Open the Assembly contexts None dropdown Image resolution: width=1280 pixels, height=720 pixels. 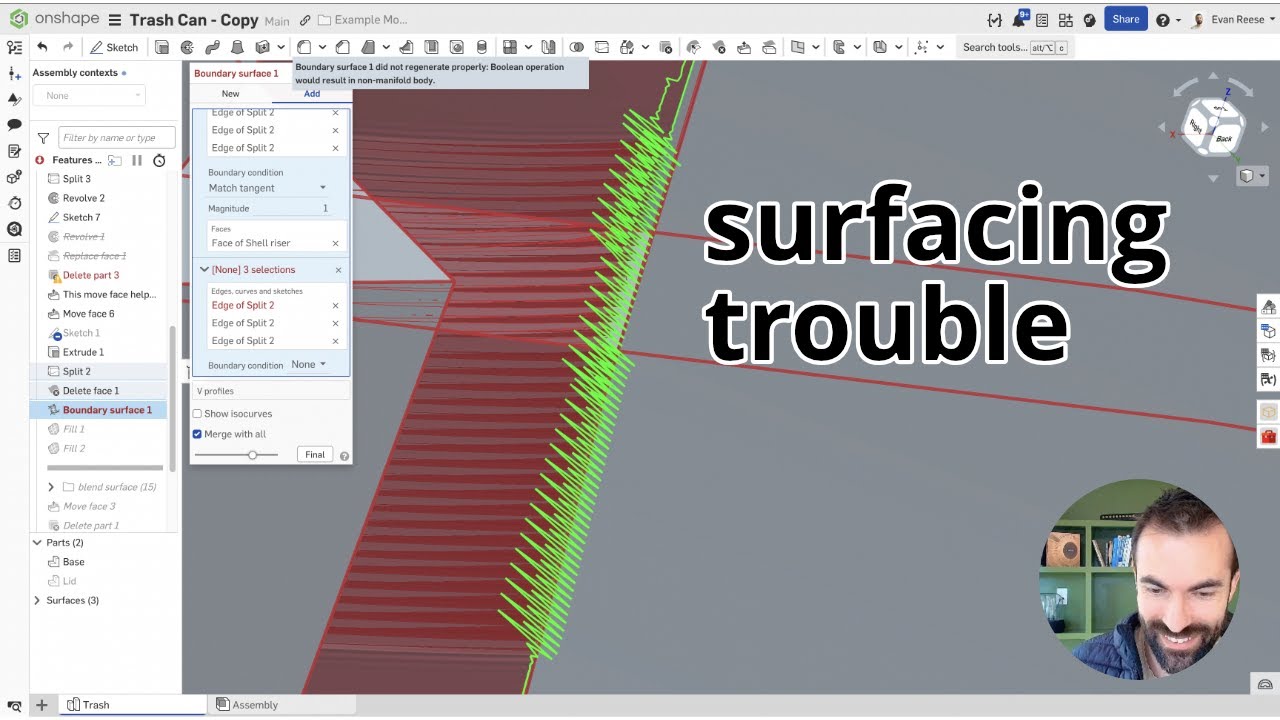tap(89, 96)
